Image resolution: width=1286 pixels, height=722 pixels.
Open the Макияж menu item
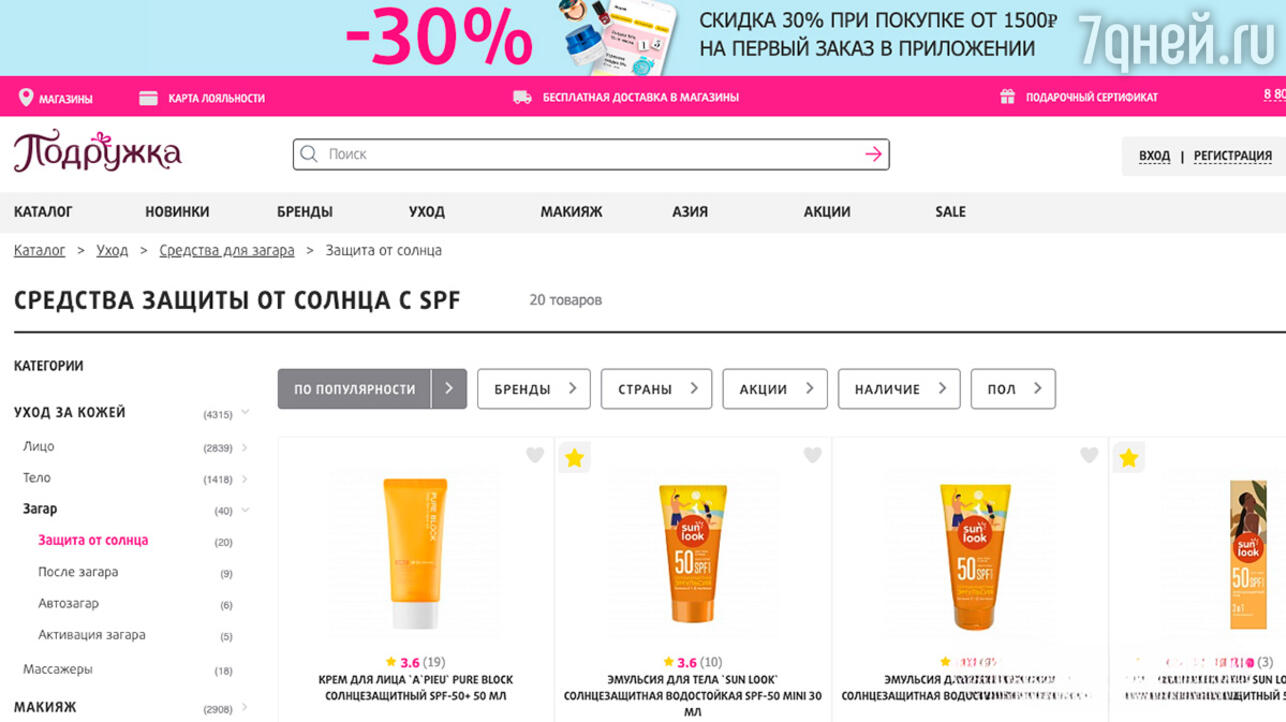571,212
